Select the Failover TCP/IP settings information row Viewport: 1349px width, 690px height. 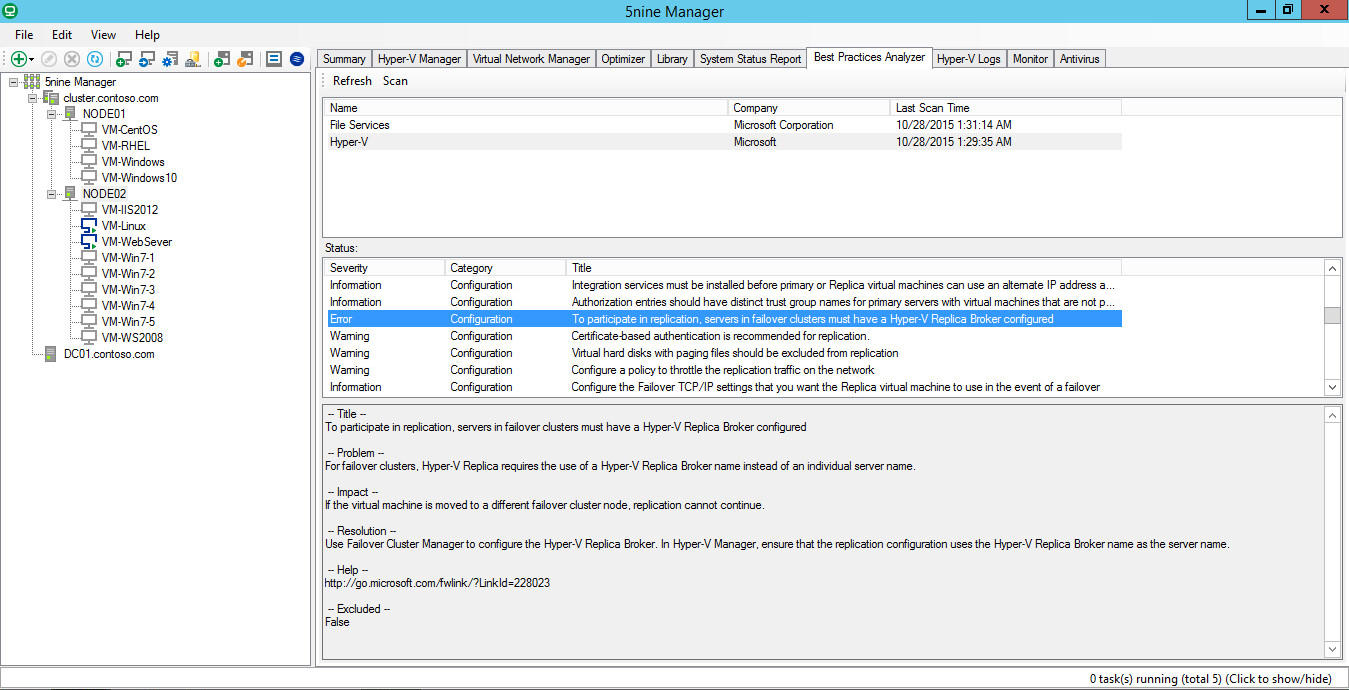coord(722,387)
